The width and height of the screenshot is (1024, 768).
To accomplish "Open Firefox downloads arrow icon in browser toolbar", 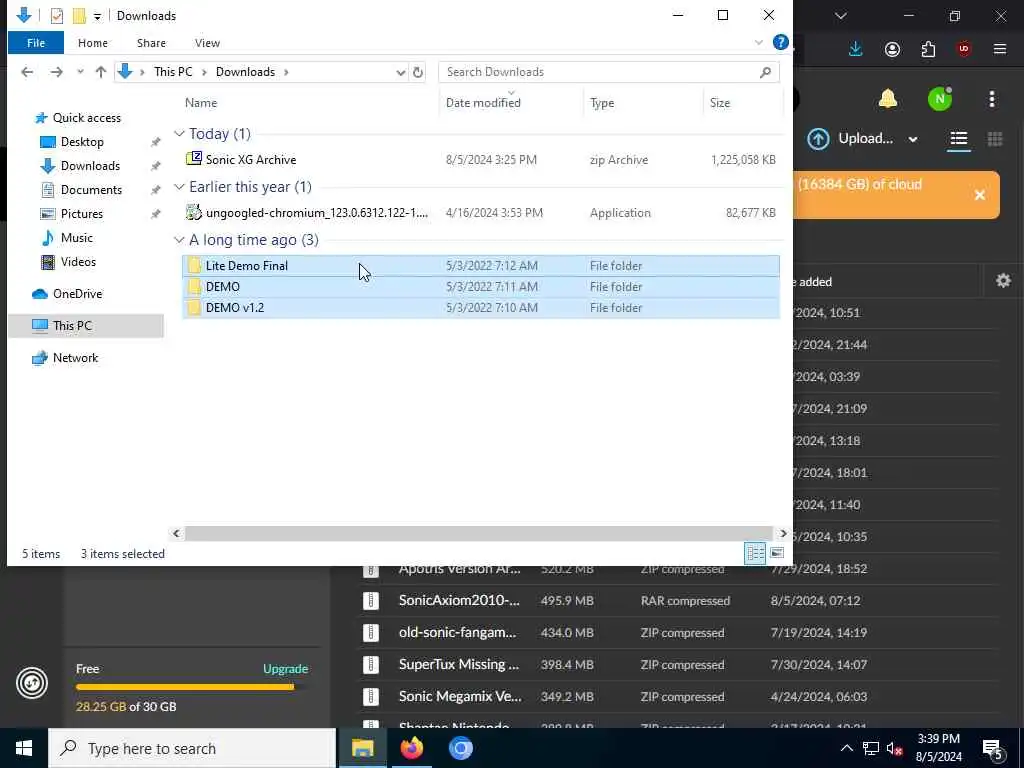I will (856, 49).
